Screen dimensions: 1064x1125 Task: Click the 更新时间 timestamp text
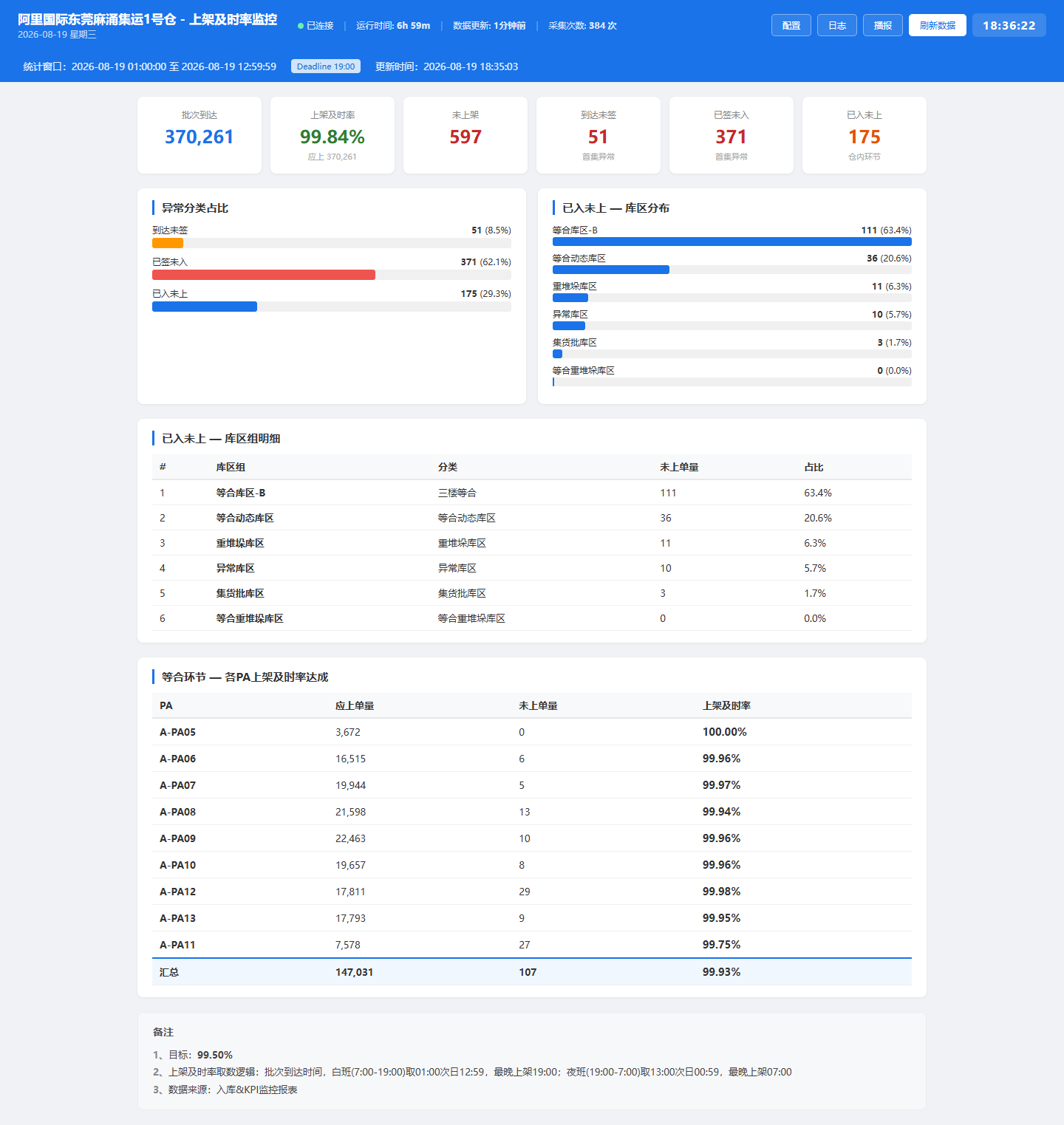pyautogui.click(x=447, y=66)
